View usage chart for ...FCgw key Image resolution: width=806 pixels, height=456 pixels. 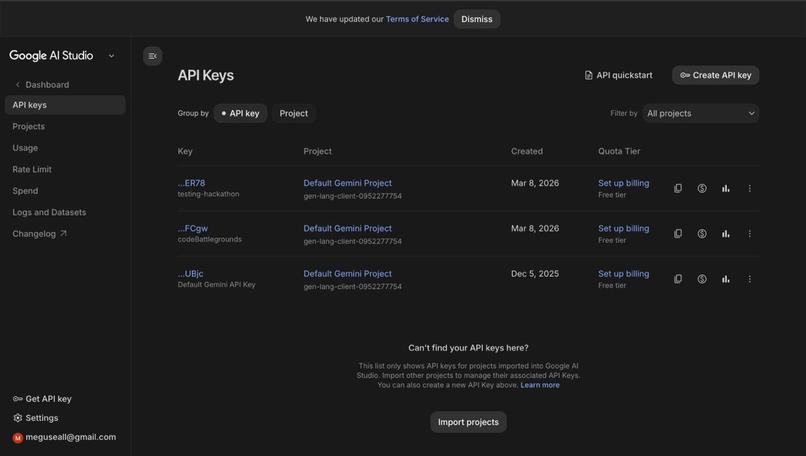(725, 233)
